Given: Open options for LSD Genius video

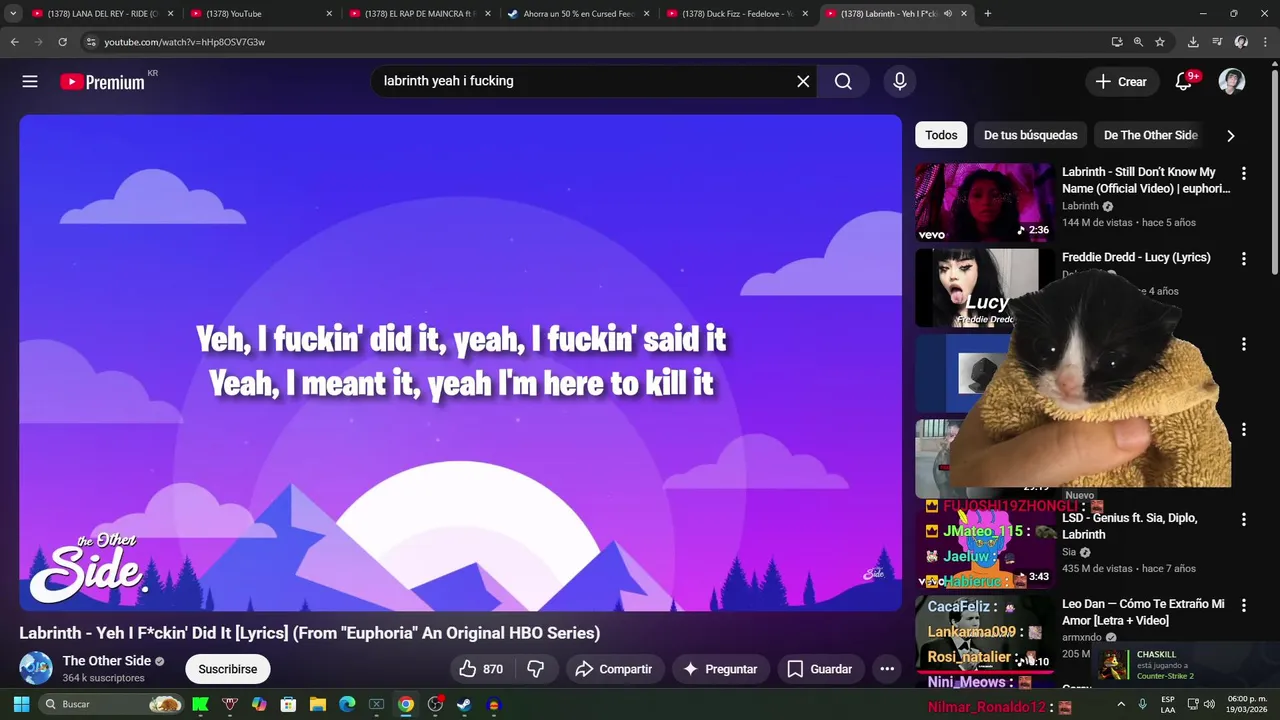Looking at the screenshot, I should [1244, 519].
